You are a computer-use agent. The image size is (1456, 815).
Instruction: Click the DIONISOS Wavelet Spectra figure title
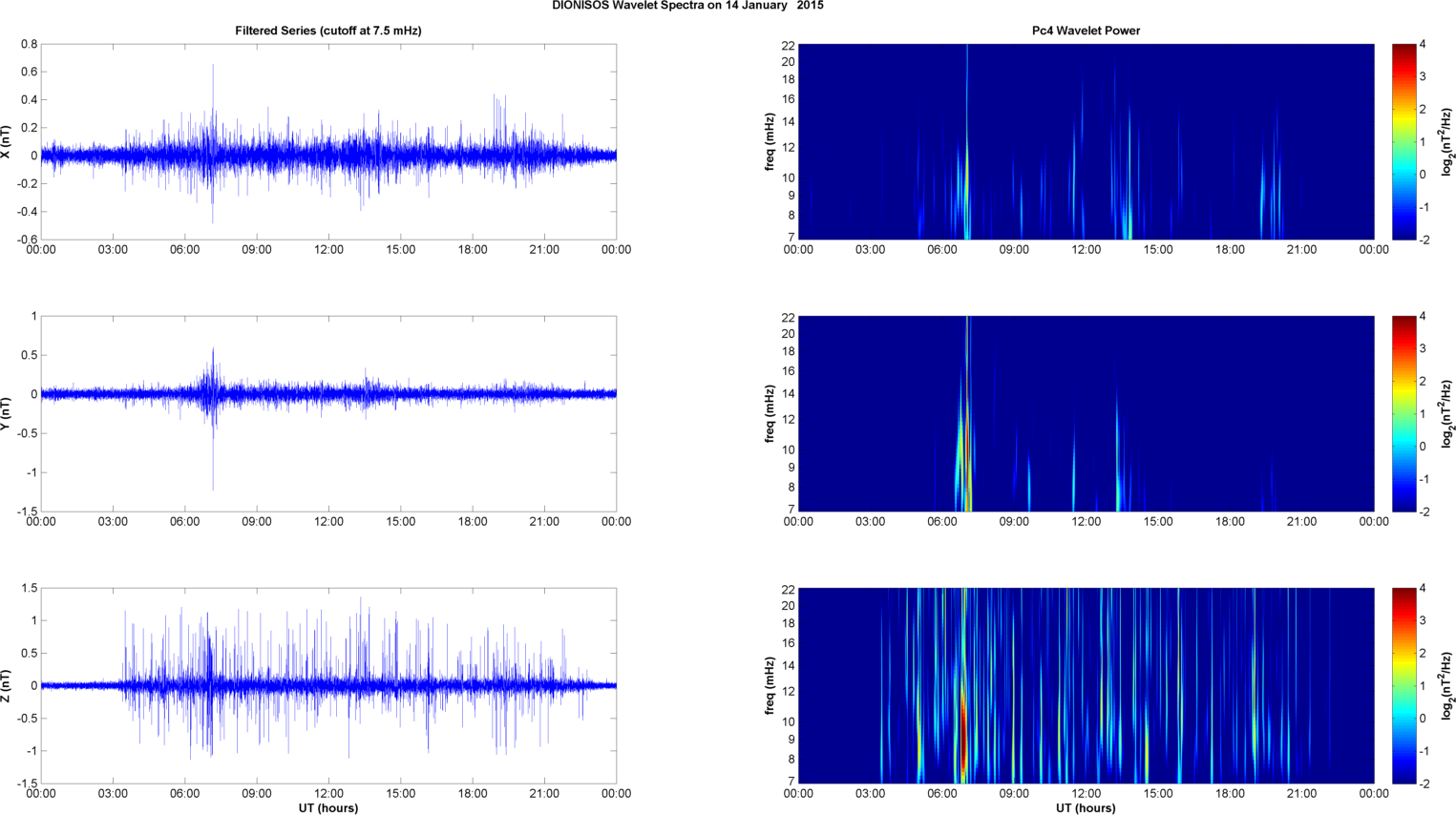[x=687, y=6]
